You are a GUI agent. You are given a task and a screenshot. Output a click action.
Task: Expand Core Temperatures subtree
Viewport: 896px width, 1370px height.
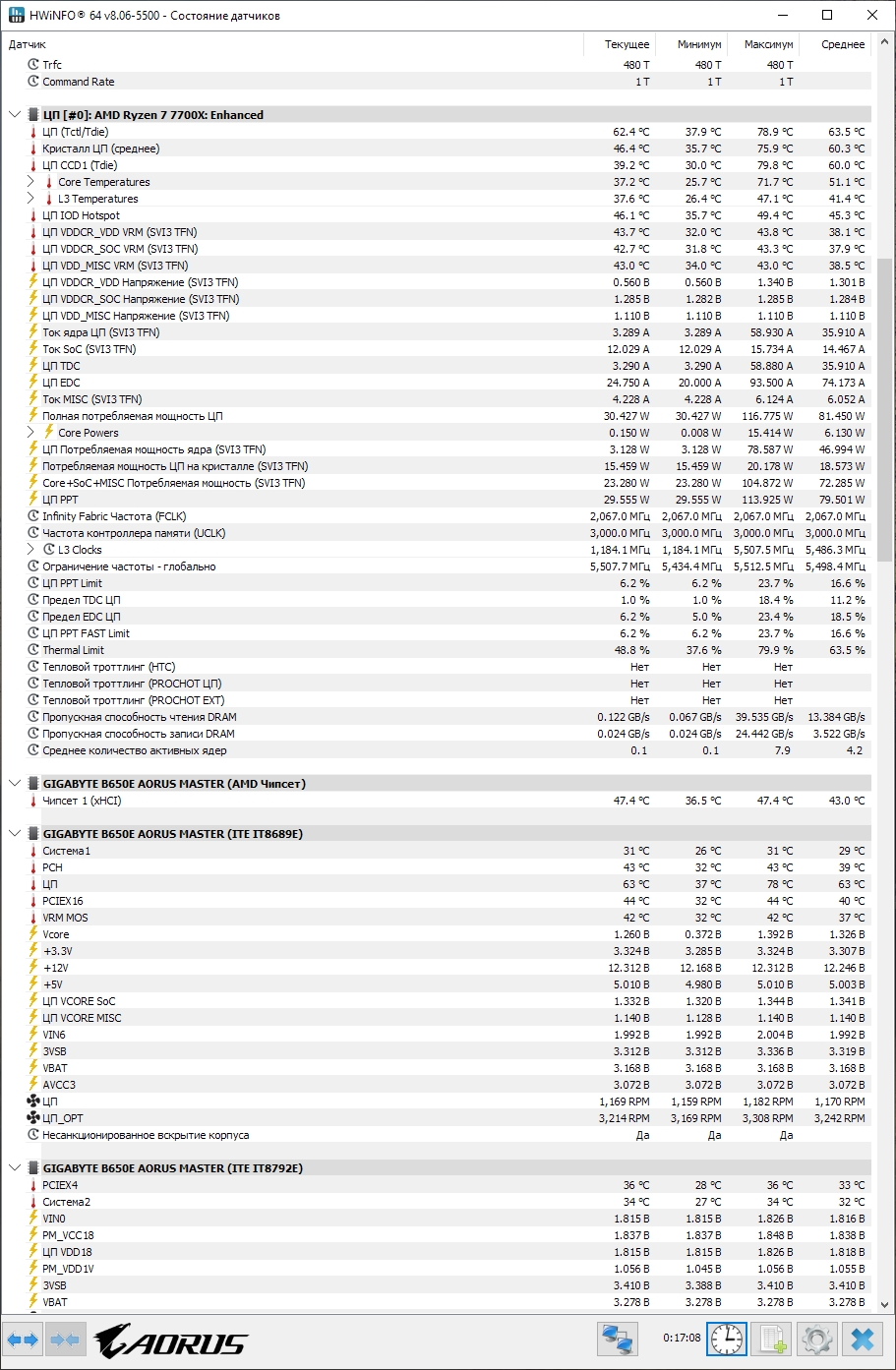pyautogui.click(x=30, y=182)
